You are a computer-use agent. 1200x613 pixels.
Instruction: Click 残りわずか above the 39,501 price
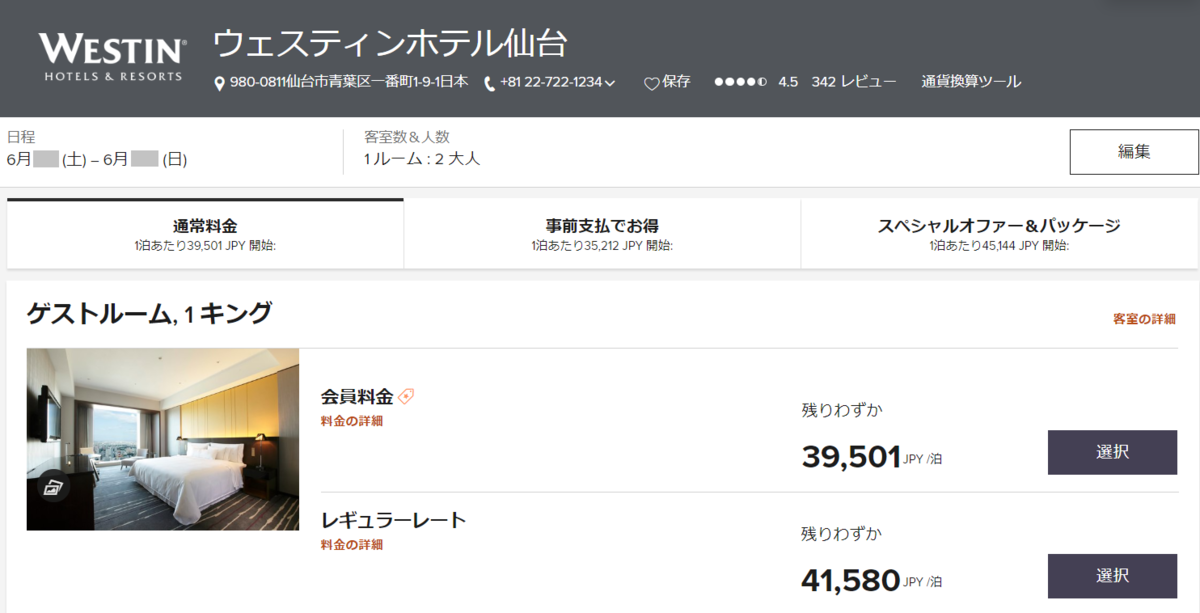pyautogui.click(x=842, y=410)
